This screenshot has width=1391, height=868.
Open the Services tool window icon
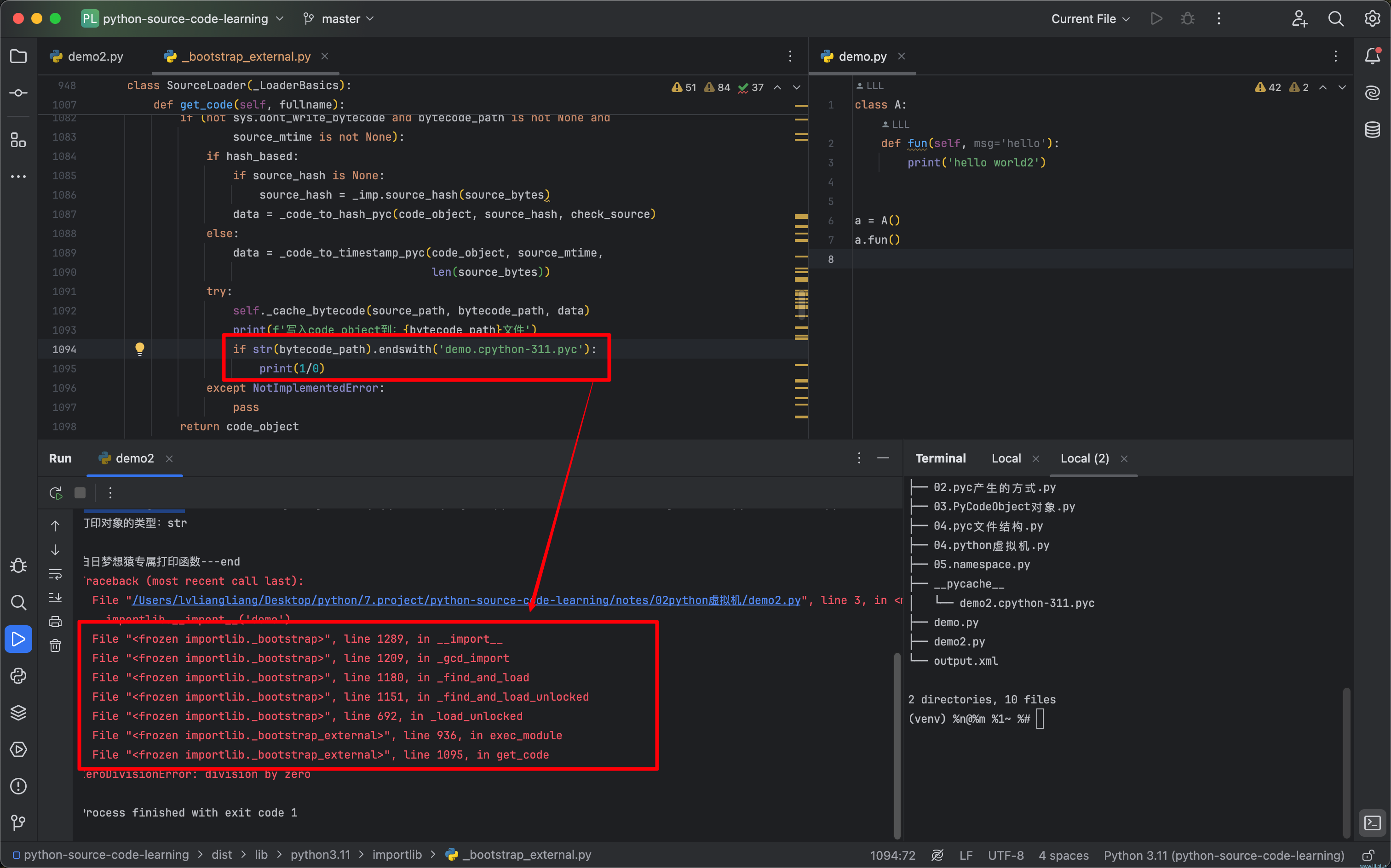pyautogui.click(x=18, y=749)
